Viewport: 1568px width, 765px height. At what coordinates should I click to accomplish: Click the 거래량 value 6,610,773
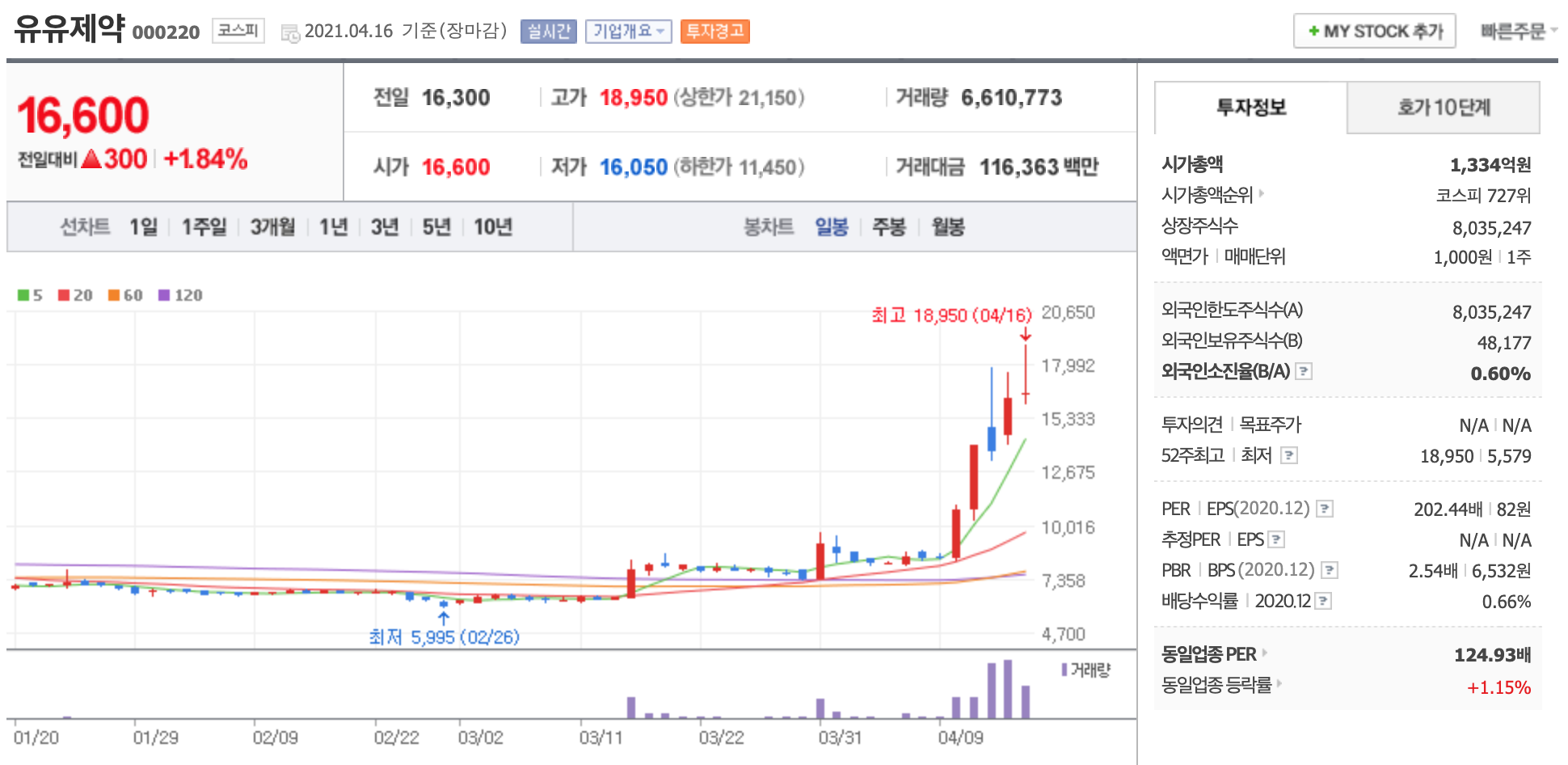pos(1012,98)
